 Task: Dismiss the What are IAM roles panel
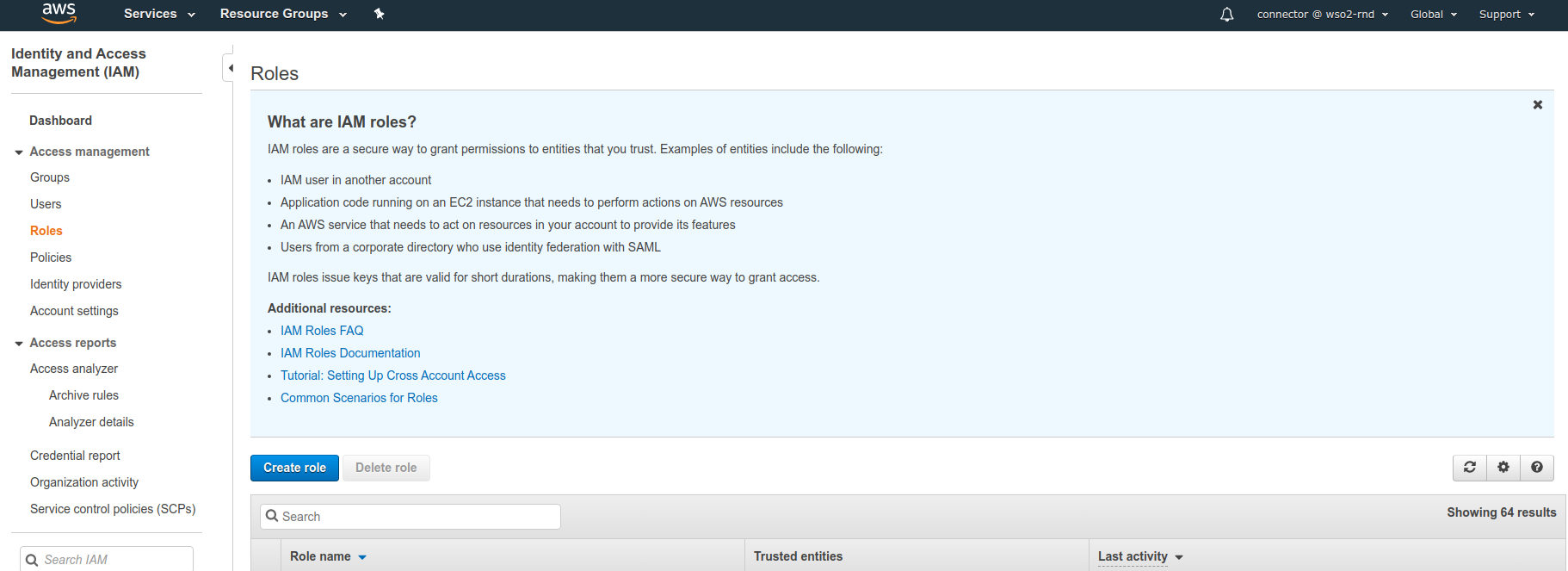[1538, 105]
